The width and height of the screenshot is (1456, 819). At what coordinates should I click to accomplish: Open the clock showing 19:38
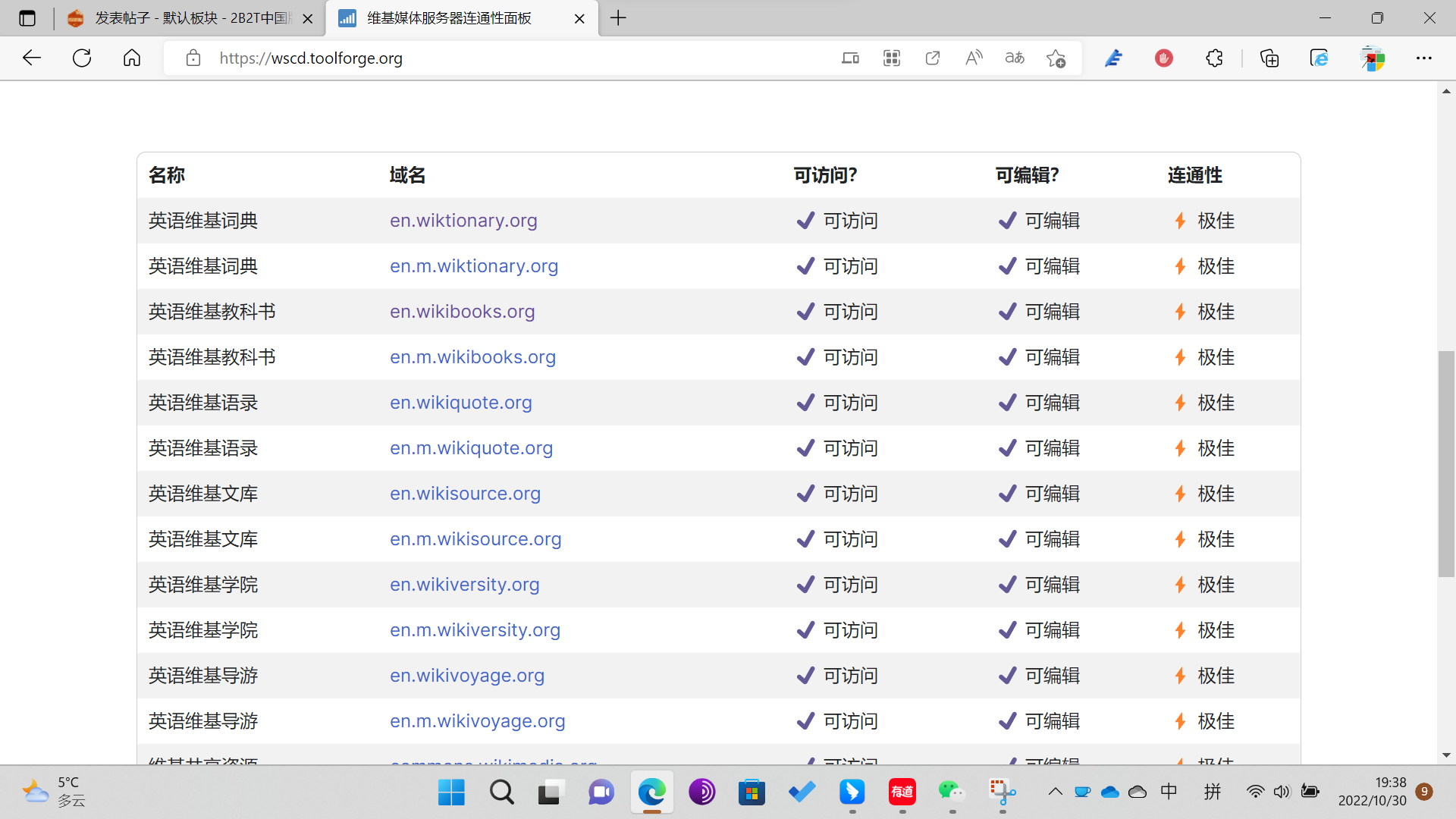1372,792
